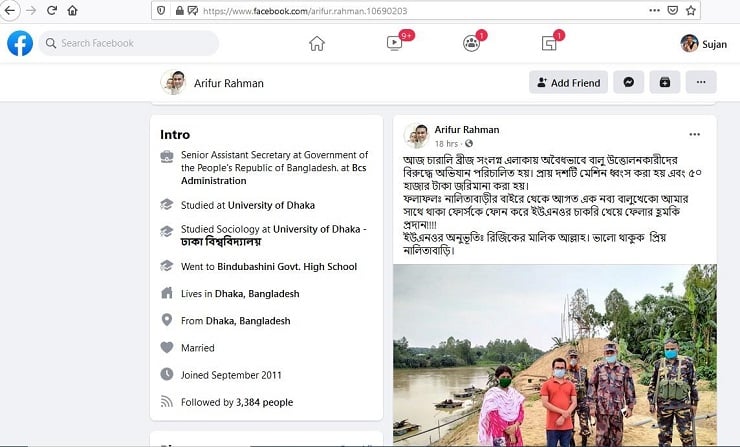Click Arifur's avatar in profile sticky bar

(x=173, y=82)
